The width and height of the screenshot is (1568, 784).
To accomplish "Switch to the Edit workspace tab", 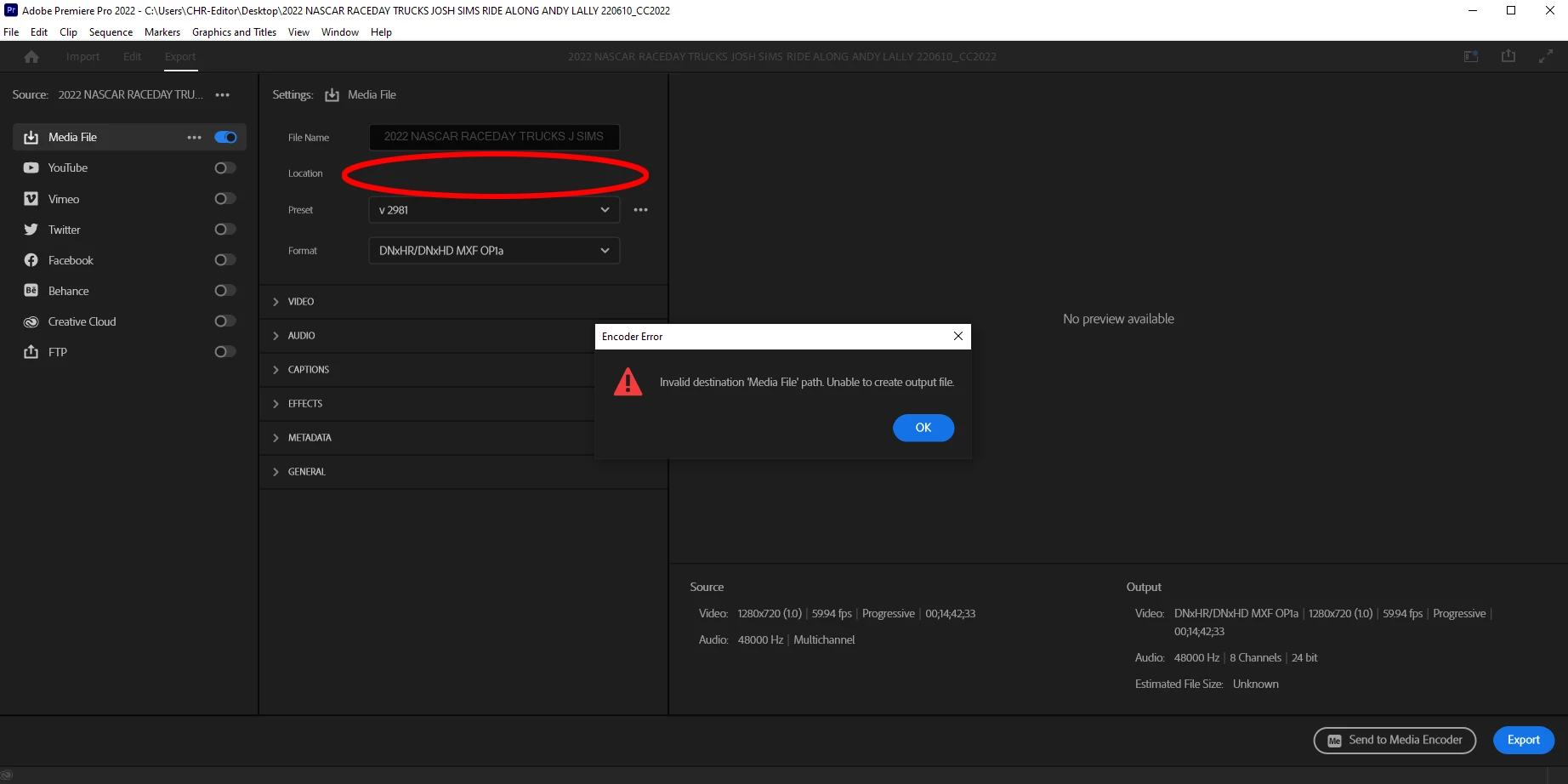I will tap(132, 56).
